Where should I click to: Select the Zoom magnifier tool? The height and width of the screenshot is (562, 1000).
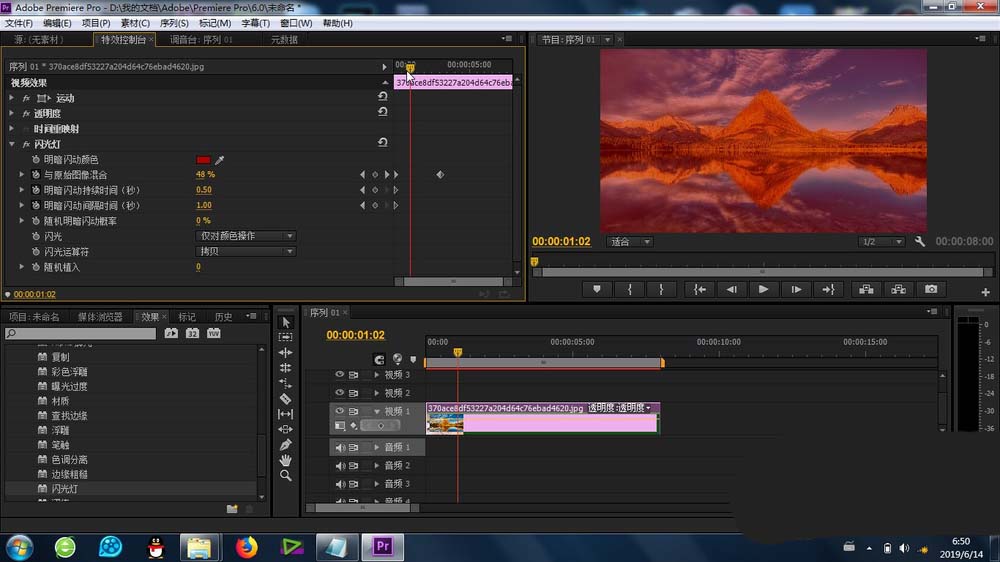[285, 476]
